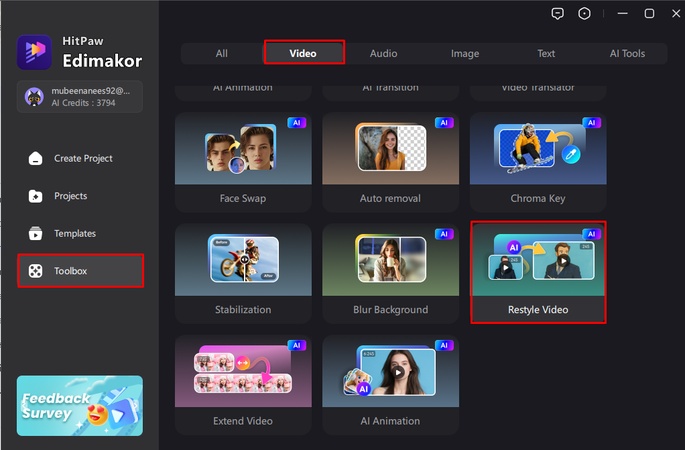Image resolution: width=685 pixels, height=450 pixels.
Task: Click the AI badge on Blur Background card
Action: (x=444, y=234)
